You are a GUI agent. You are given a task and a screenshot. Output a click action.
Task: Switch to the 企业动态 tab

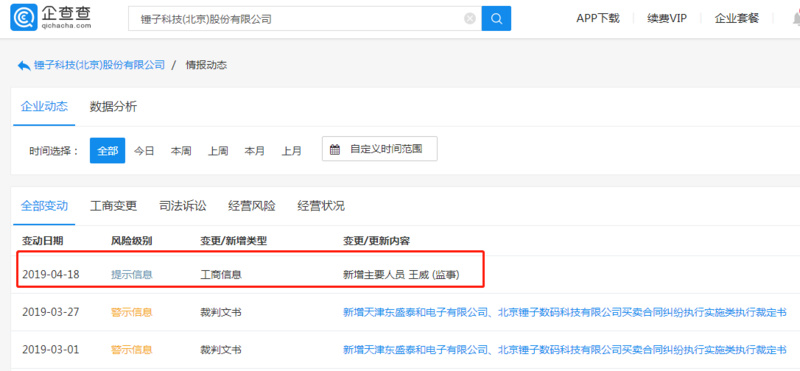point(44,107)
